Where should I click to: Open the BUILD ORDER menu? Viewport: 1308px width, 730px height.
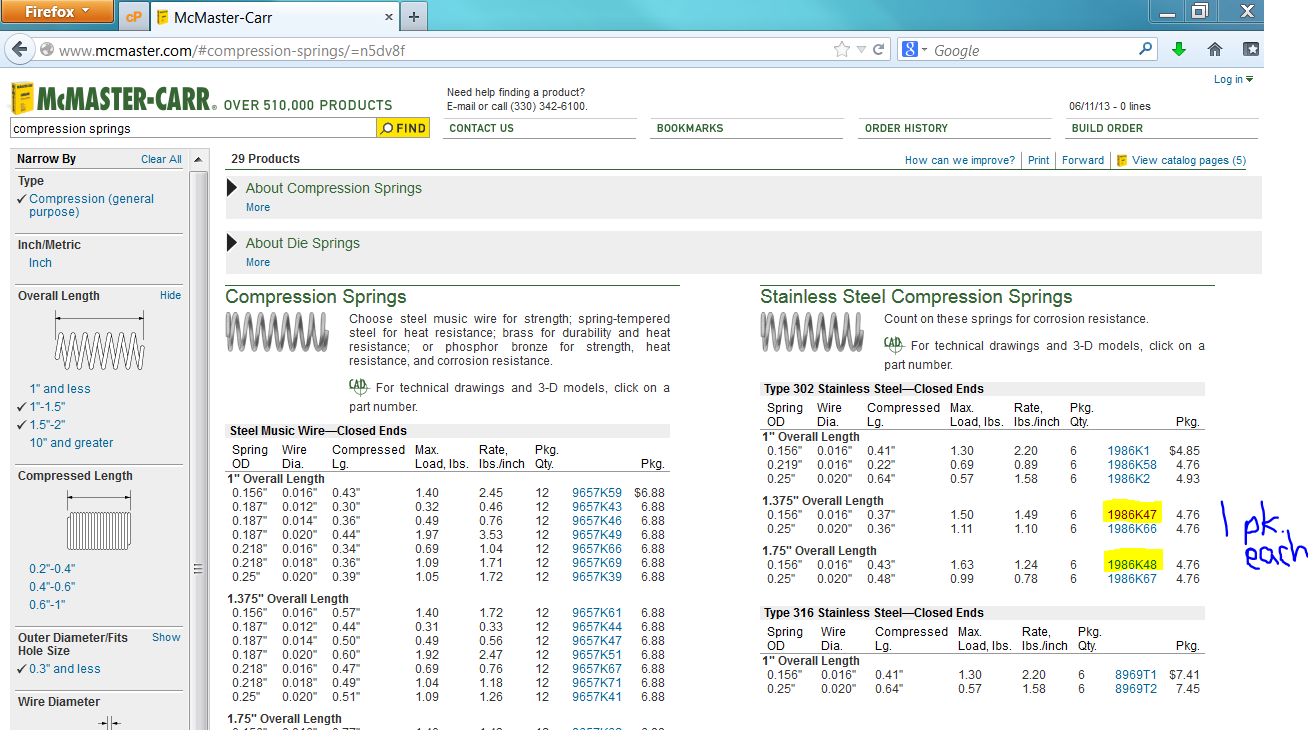tap(1107, 128)
